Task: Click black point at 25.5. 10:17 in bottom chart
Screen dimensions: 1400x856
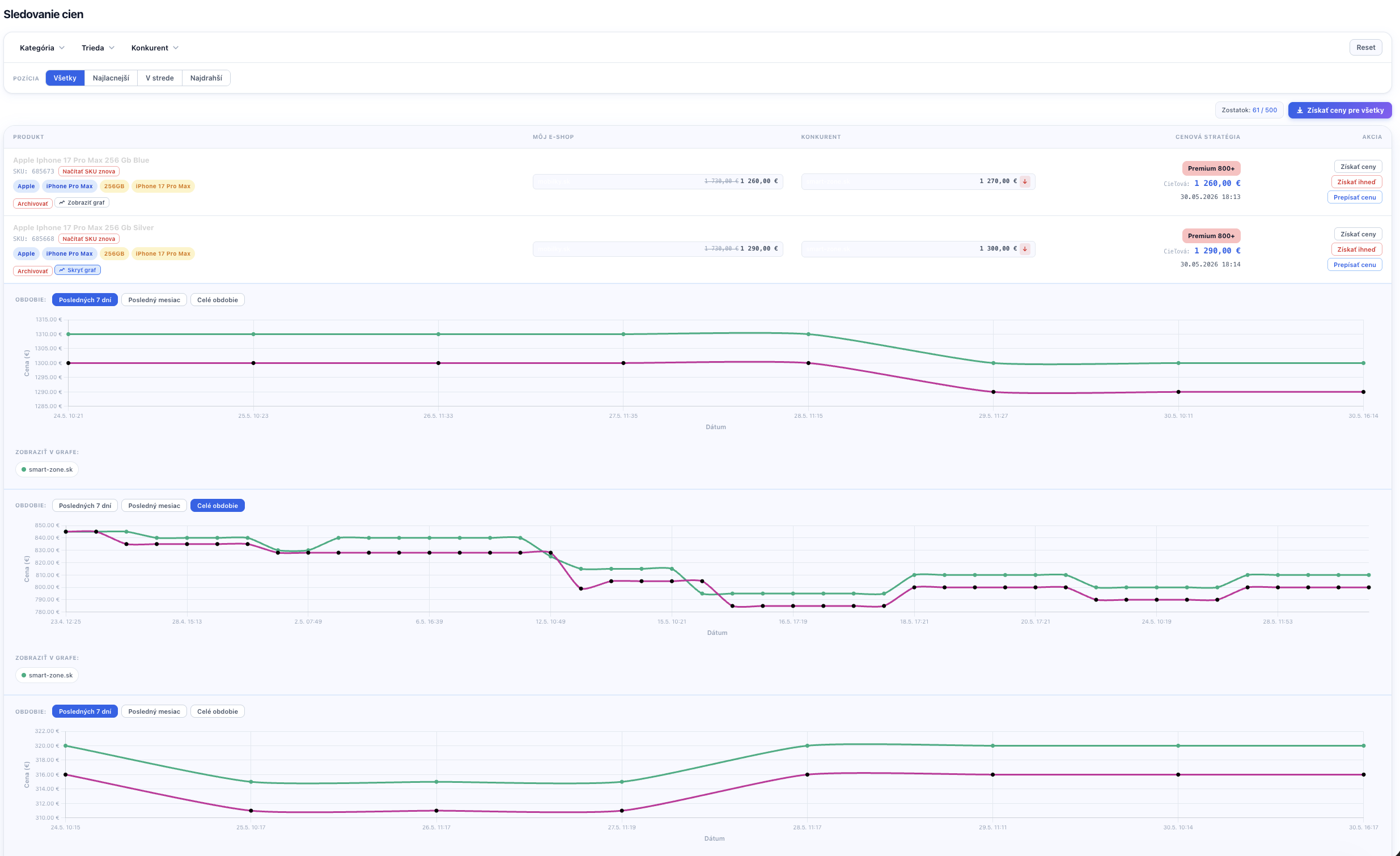Action: [251, 811]
